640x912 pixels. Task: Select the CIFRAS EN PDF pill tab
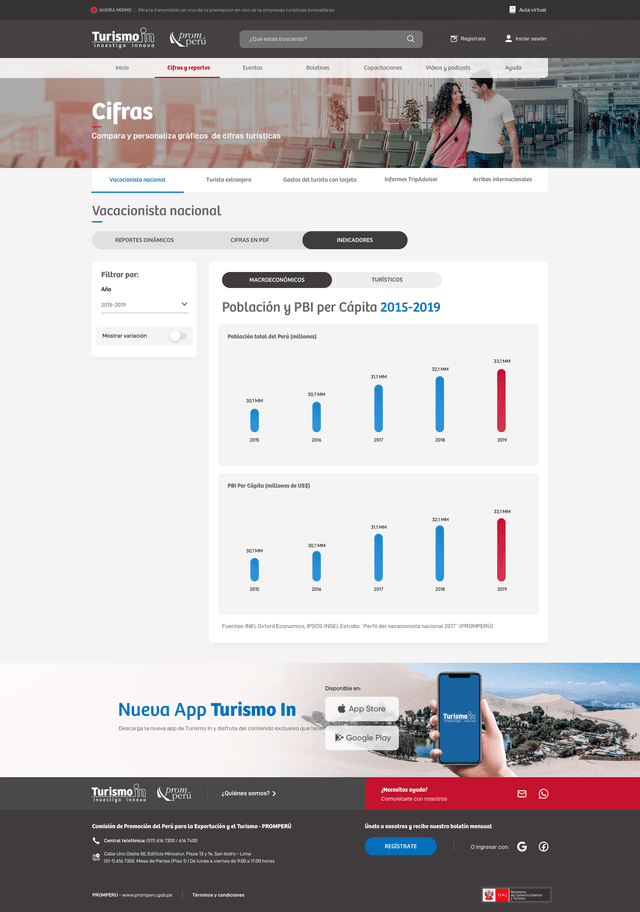pyautogui.click(x=250, y=240)
